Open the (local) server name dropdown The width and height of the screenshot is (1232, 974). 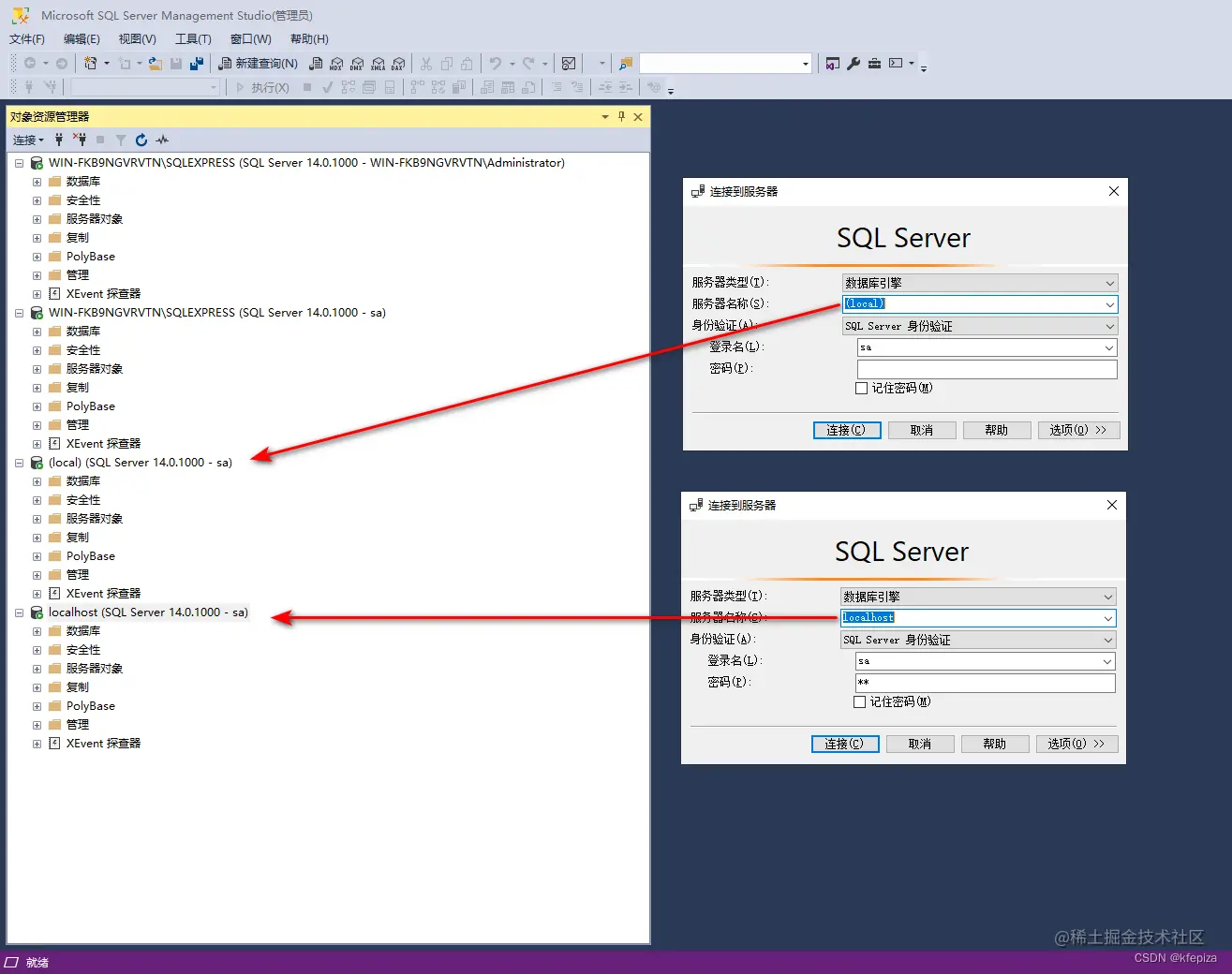pos(1109,304)
